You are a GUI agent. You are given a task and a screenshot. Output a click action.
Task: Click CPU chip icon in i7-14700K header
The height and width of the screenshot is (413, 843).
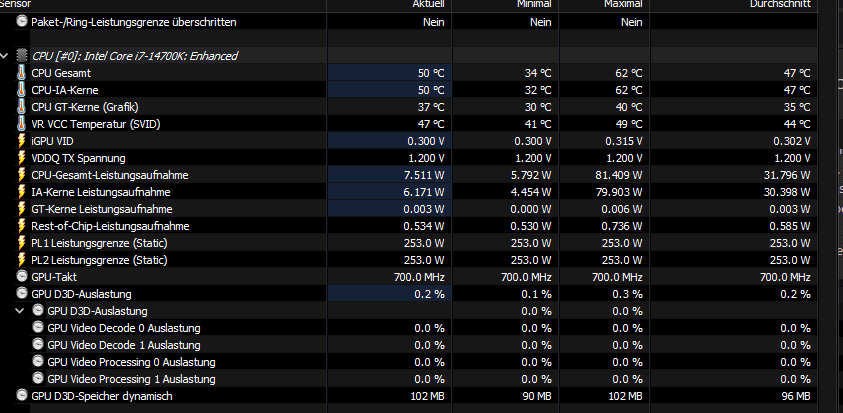tap(23, 56)
